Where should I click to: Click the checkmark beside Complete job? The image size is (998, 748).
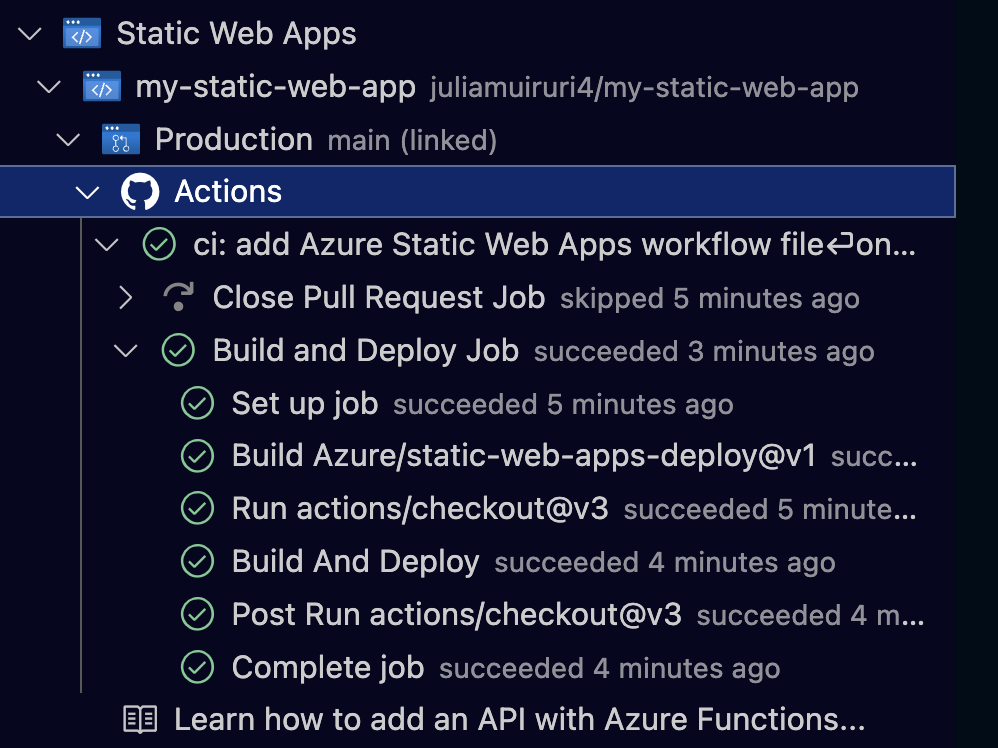click(197, 666)
